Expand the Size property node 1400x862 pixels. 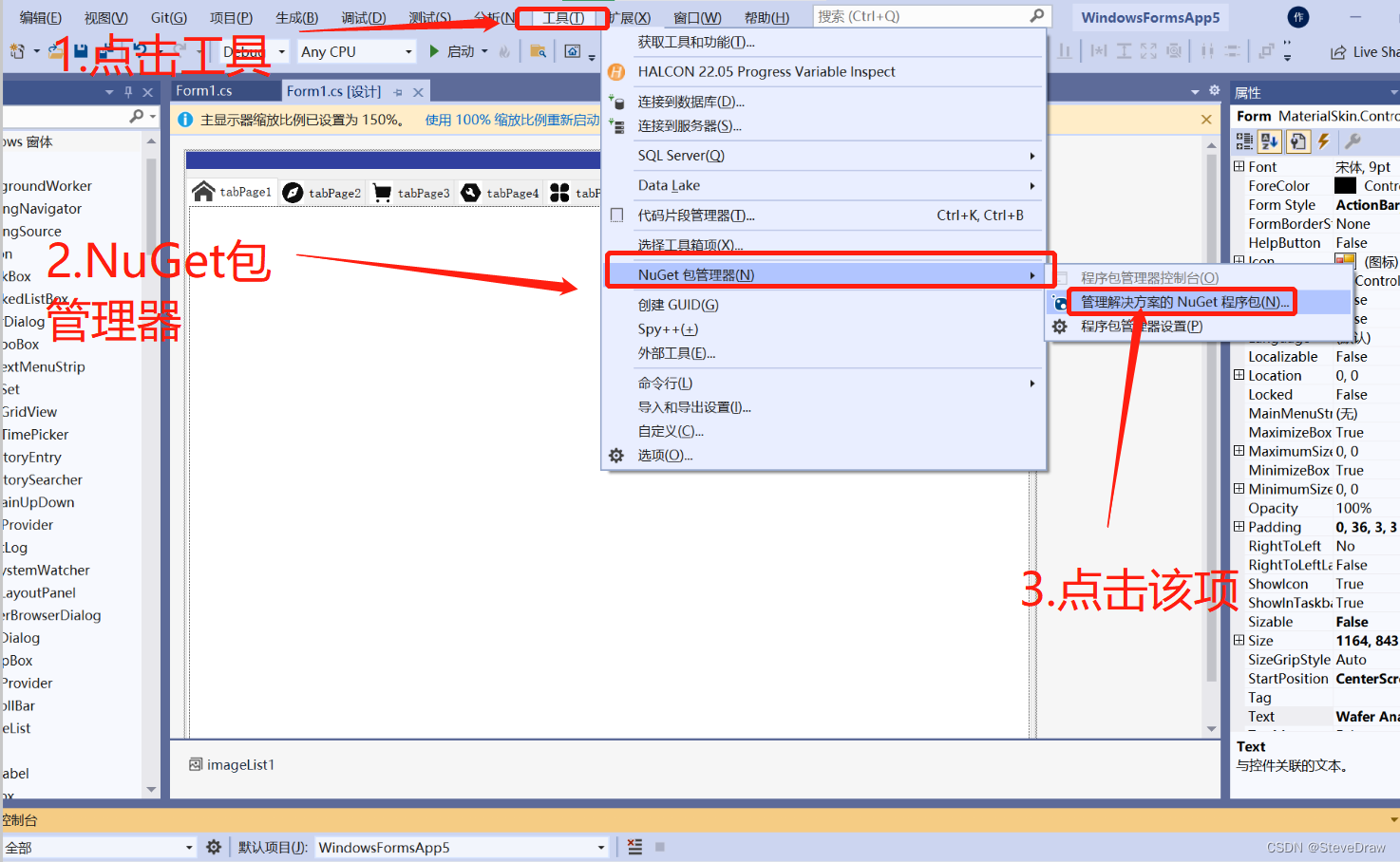tap(1239, 641)
